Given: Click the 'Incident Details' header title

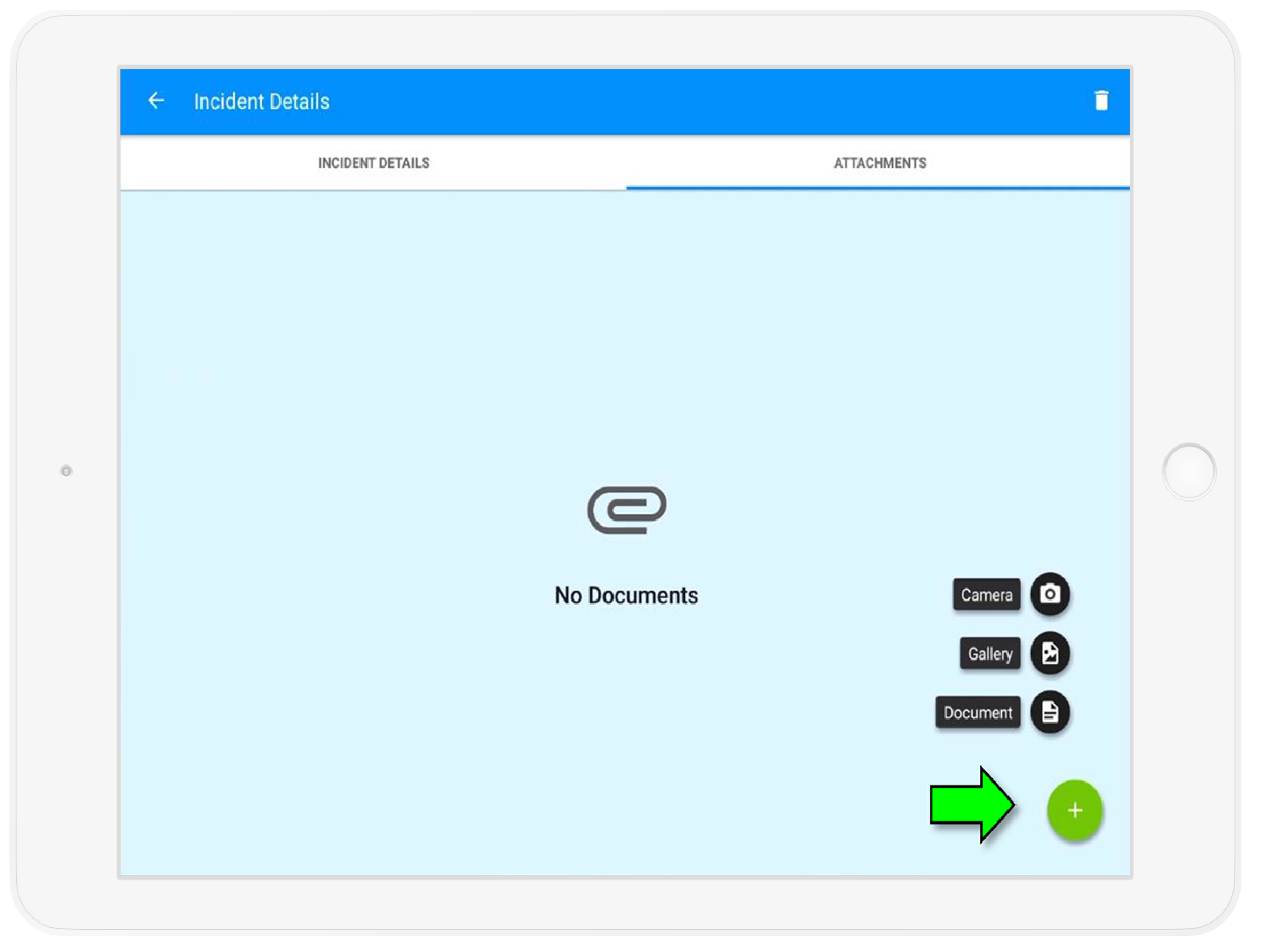Looking at the screenshot, I should 262,102.
